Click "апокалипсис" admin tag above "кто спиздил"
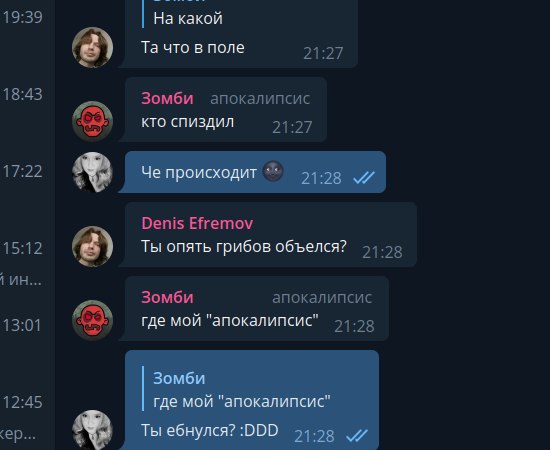The height and width of the screenshot is (450, 550). click(x=260, y=99)
